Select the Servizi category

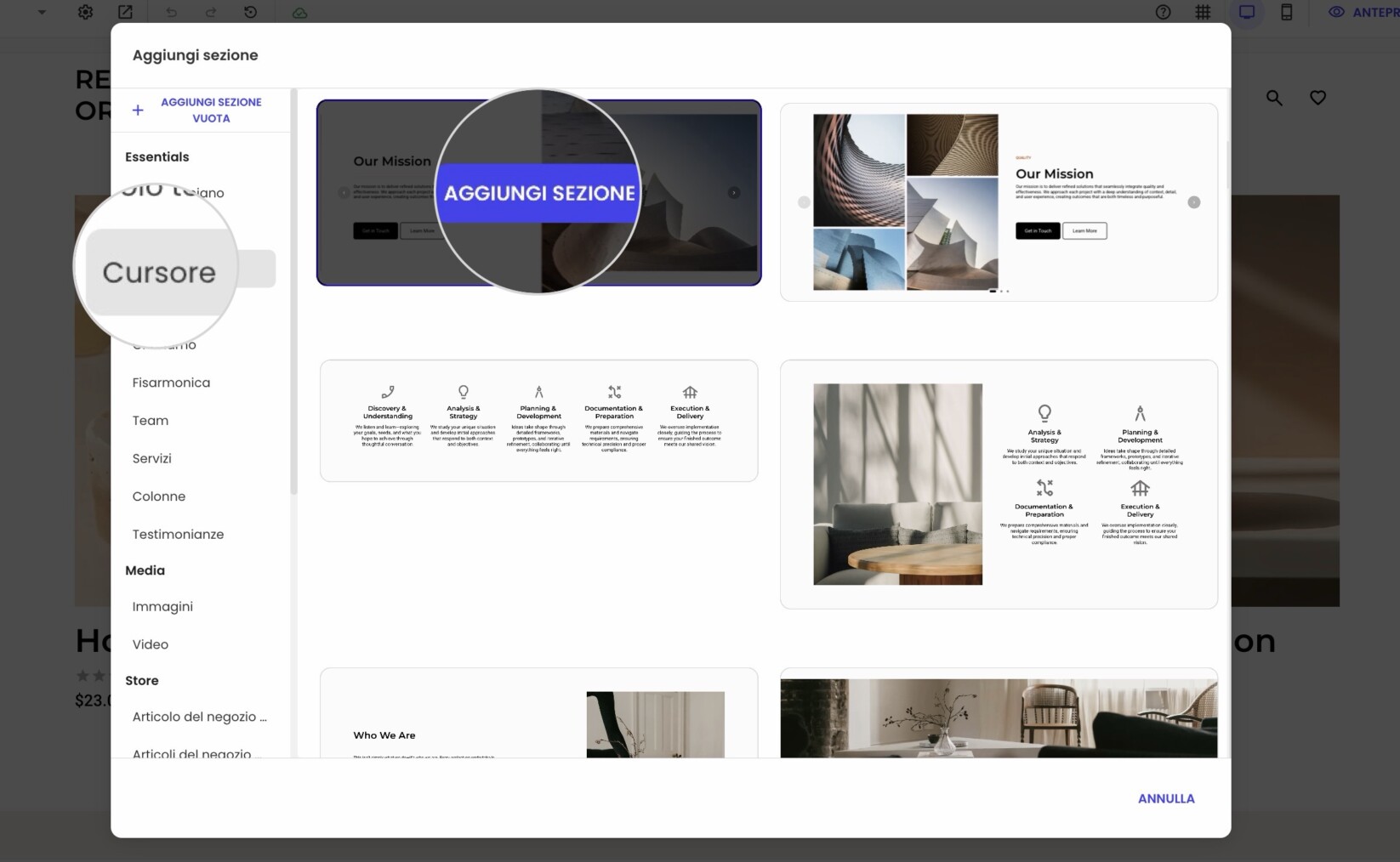[x=152, y=458]
